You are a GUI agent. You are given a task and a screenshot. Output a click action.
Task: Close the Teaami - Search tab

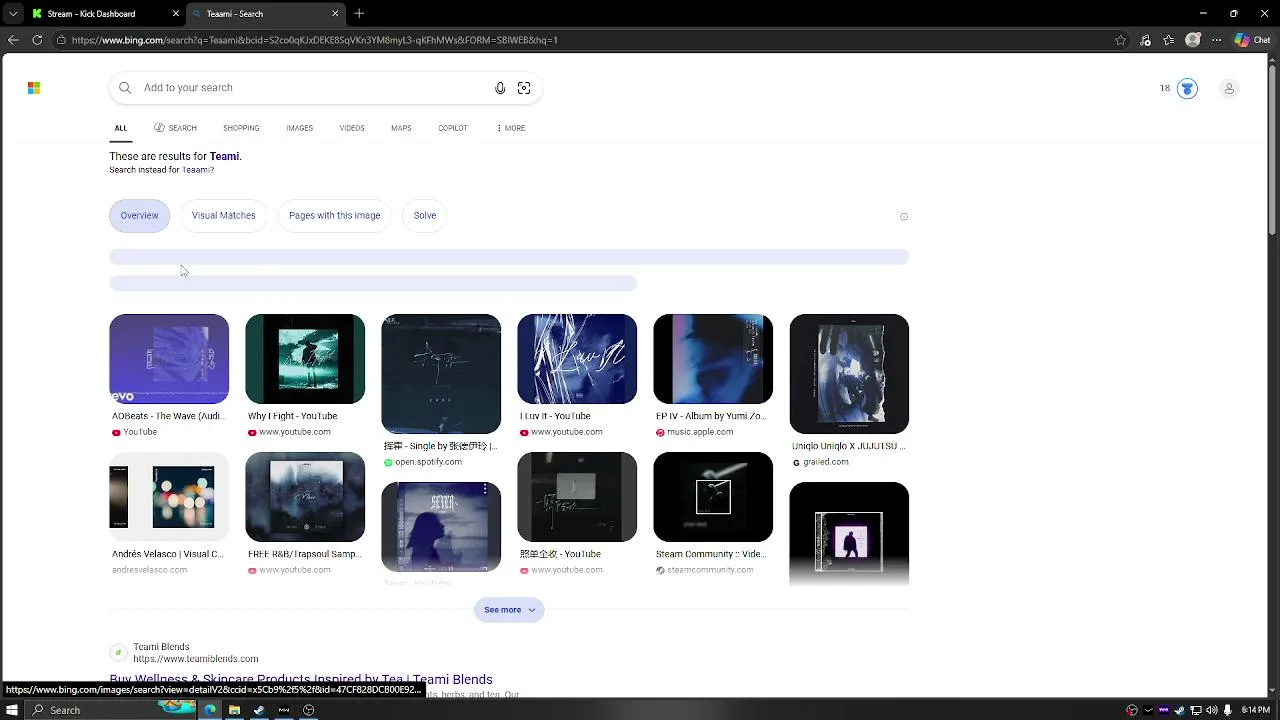[335, 14]
